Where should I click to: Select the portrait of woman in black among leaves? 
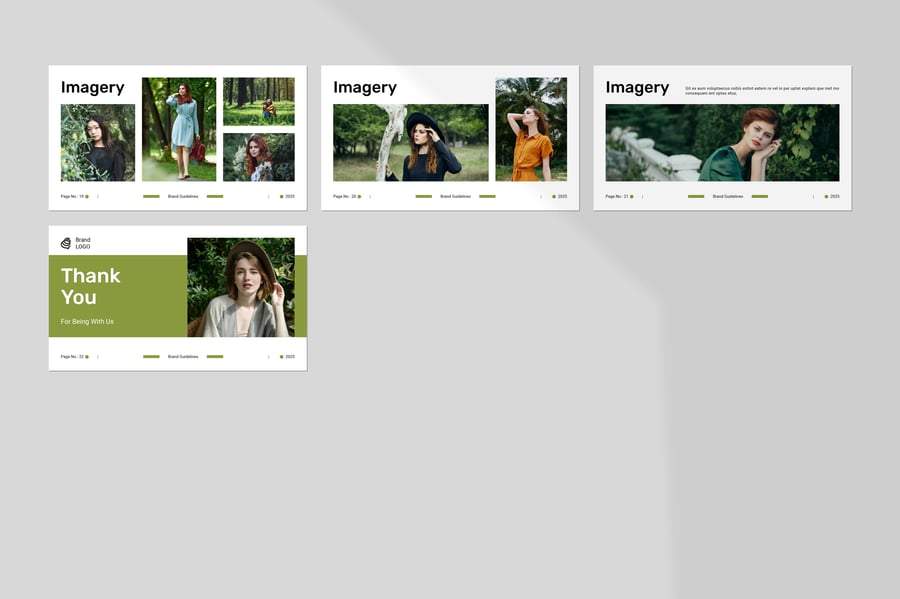pos(98,142)
